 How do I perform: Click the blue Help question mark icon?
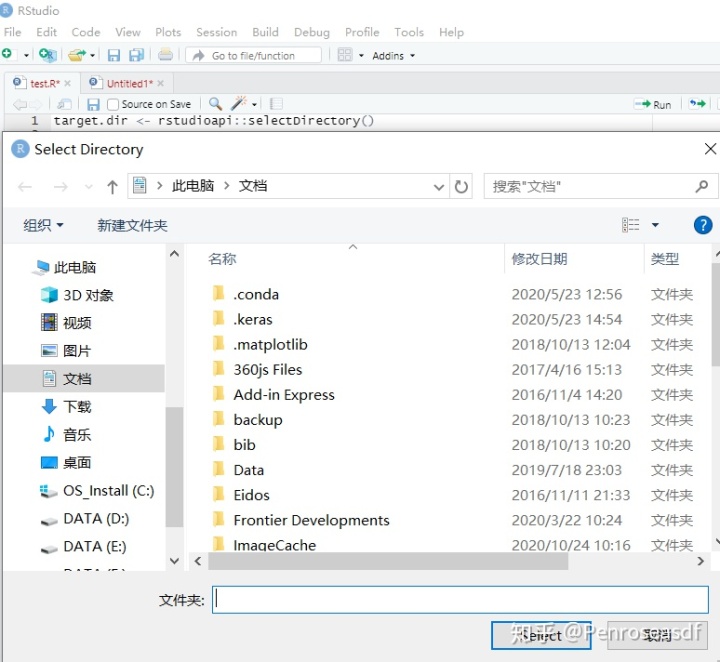click(x=703, y=225)
